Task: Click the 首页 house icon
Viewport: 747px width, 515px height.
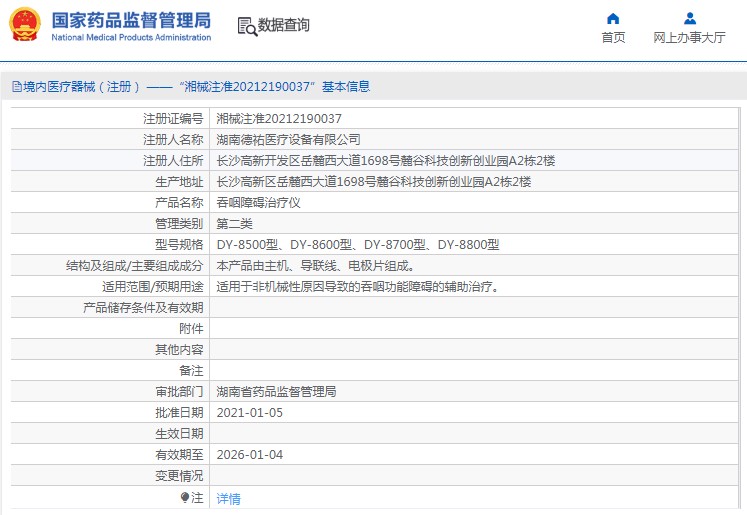Action: pos(613,18)
